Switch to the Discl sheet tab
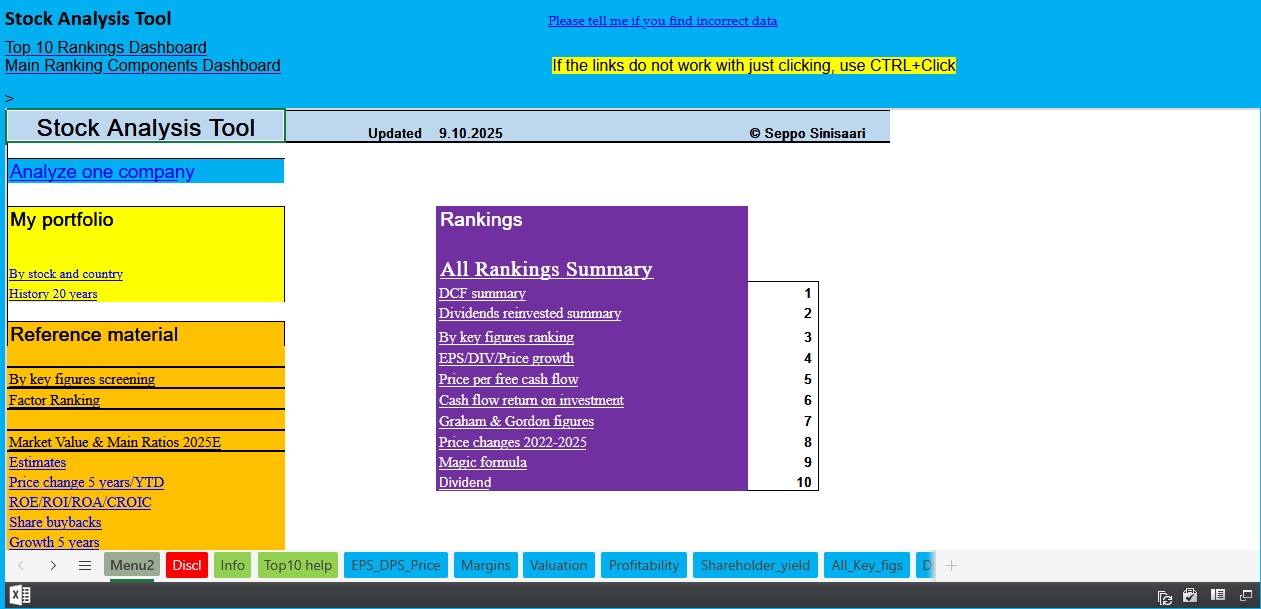 186,565
